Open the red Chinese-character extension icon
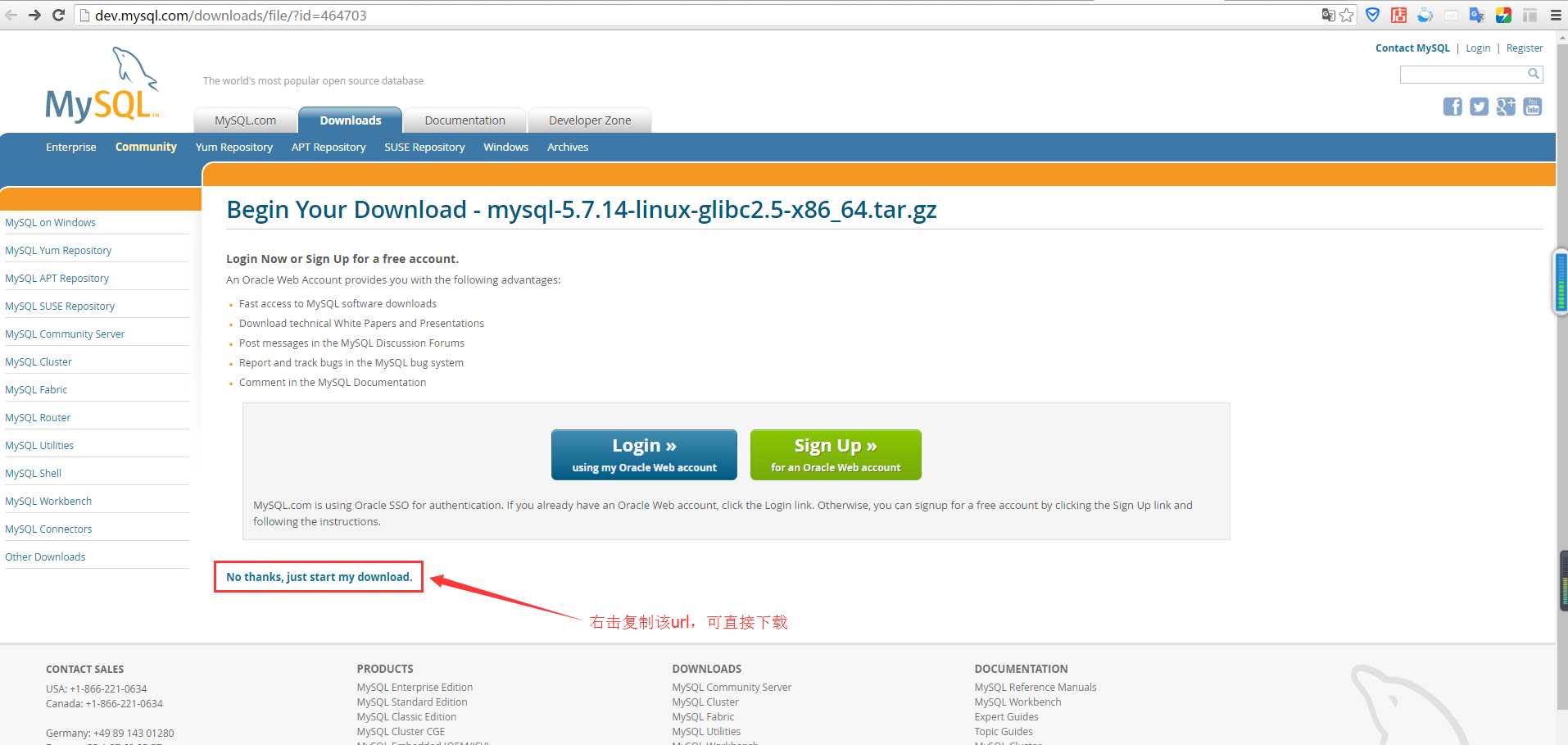The width and height of the screenshot is (1568, 745). (1399, 15)
